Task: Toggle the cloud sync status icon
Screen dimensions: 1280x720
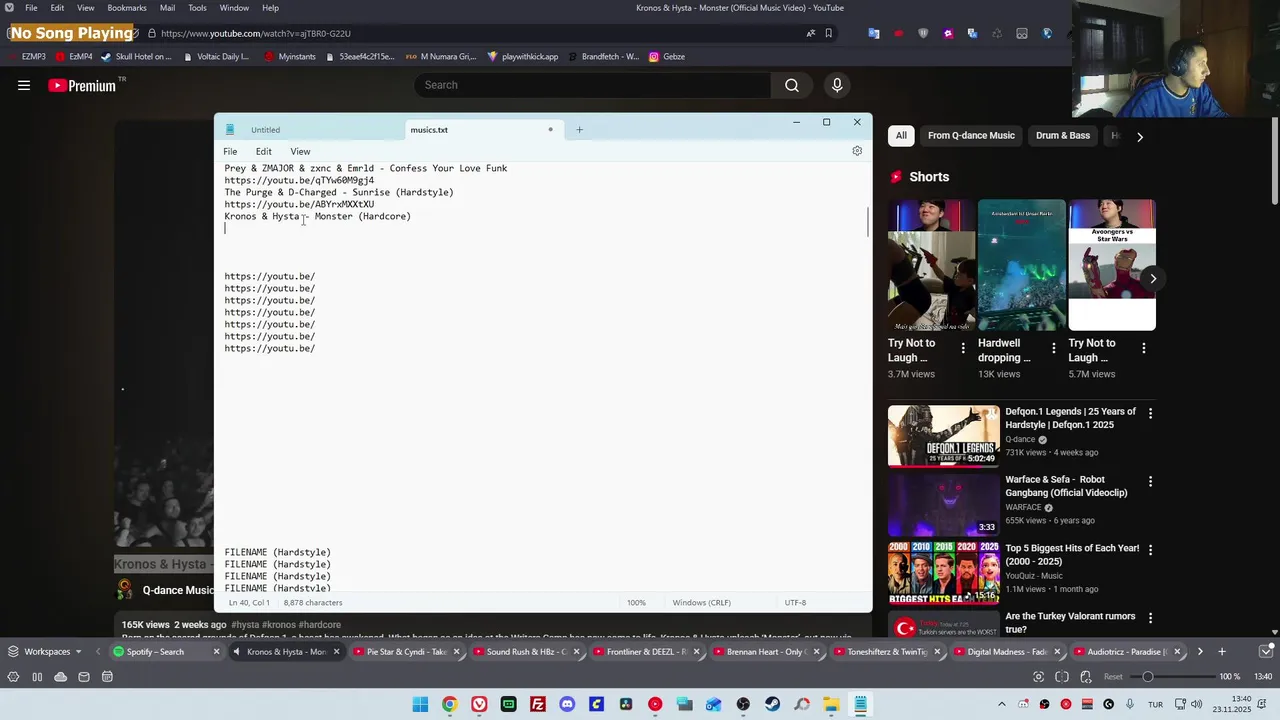Action: (60, 677)
